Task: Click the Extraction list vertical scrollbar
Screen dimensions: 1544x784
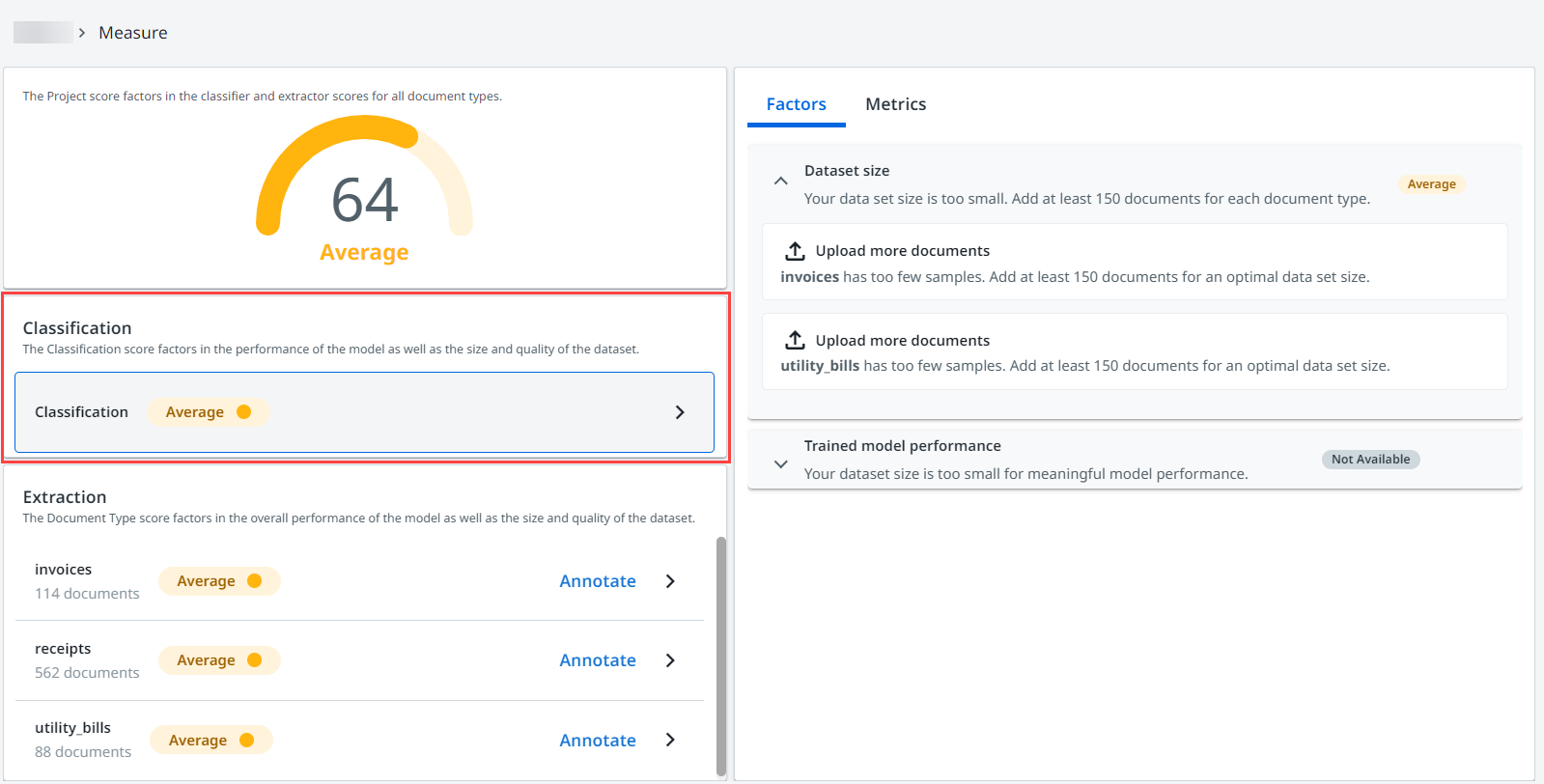Action: tap(720, 655)
